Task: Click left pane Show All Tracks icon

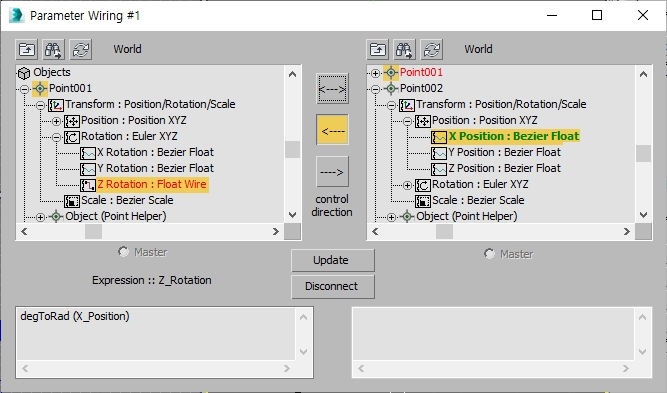Action: pyautogui.click(x=27, y=50)
